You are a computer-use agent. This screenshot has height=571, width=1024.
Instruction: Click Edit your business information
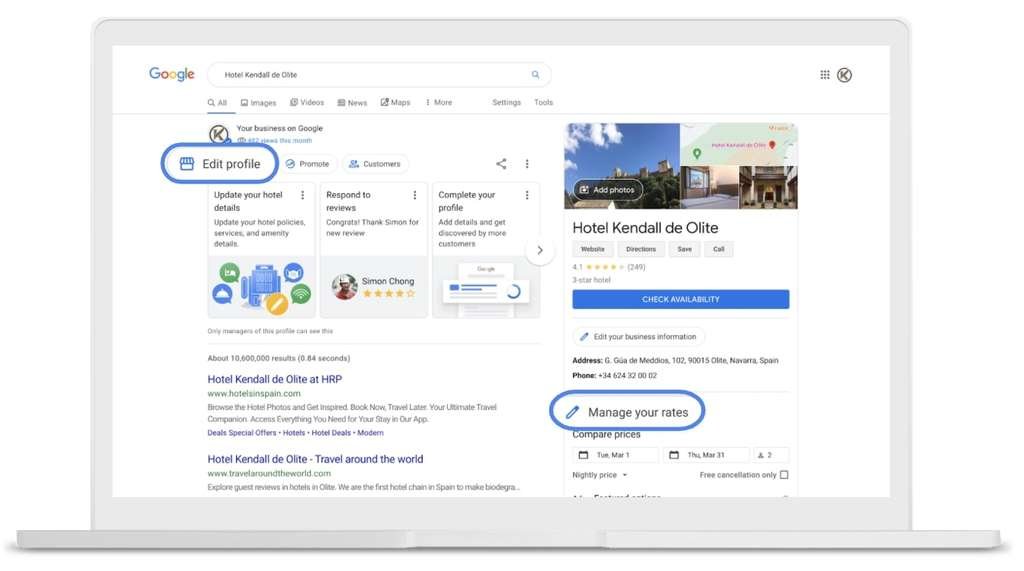(638, 336)
